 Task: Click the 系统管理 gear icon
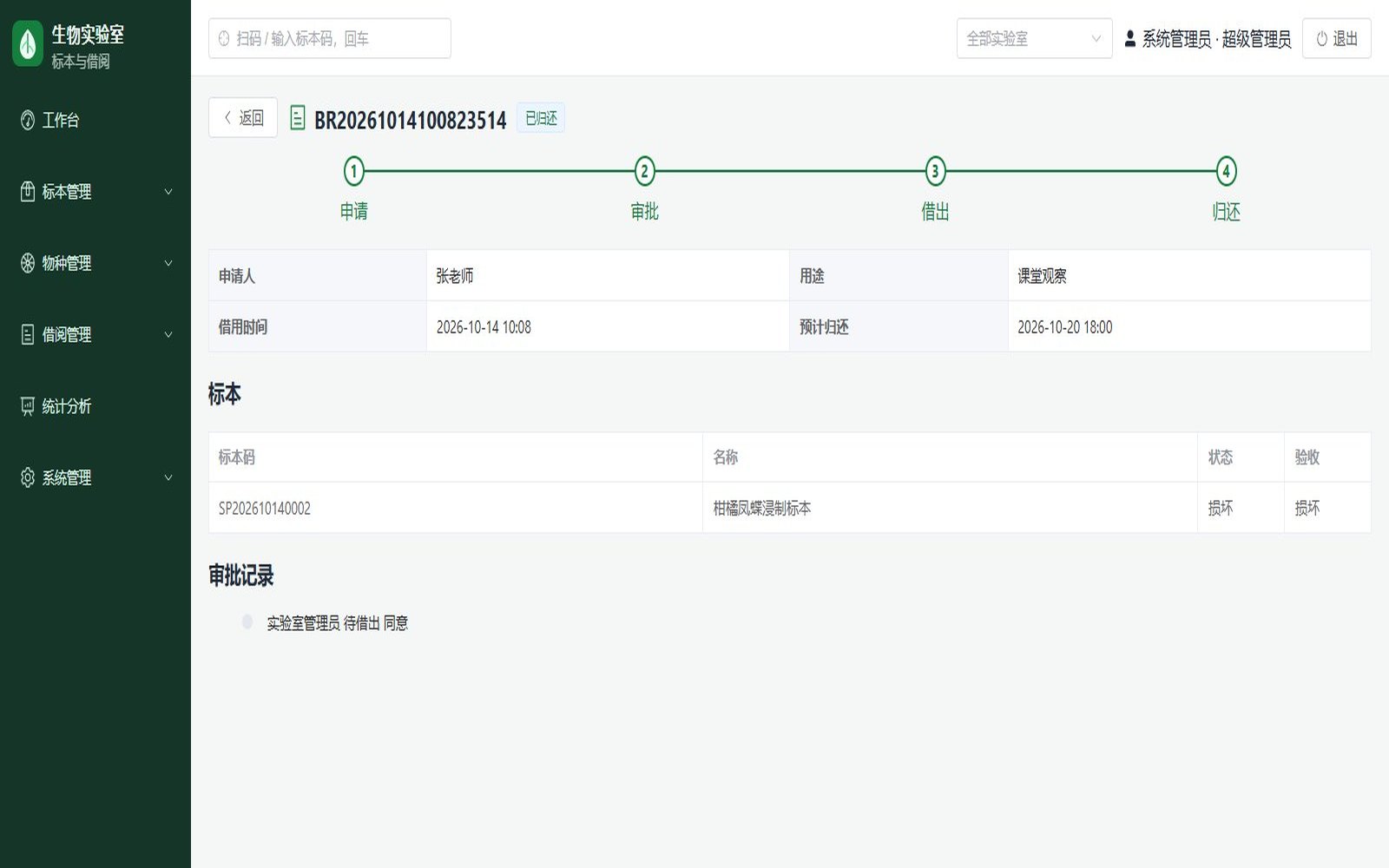click(x=28, y=477)
